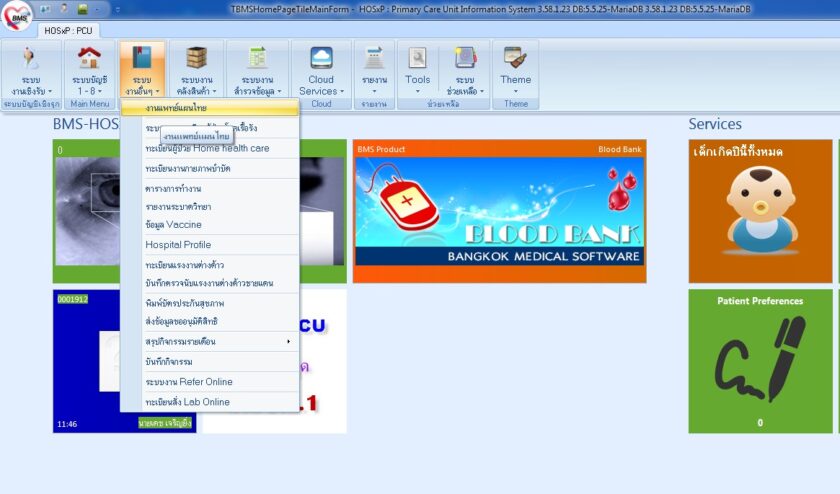Select ทะเบียนงานกายภาพบำบัด menu entry
840x494 pixels.
210,168
